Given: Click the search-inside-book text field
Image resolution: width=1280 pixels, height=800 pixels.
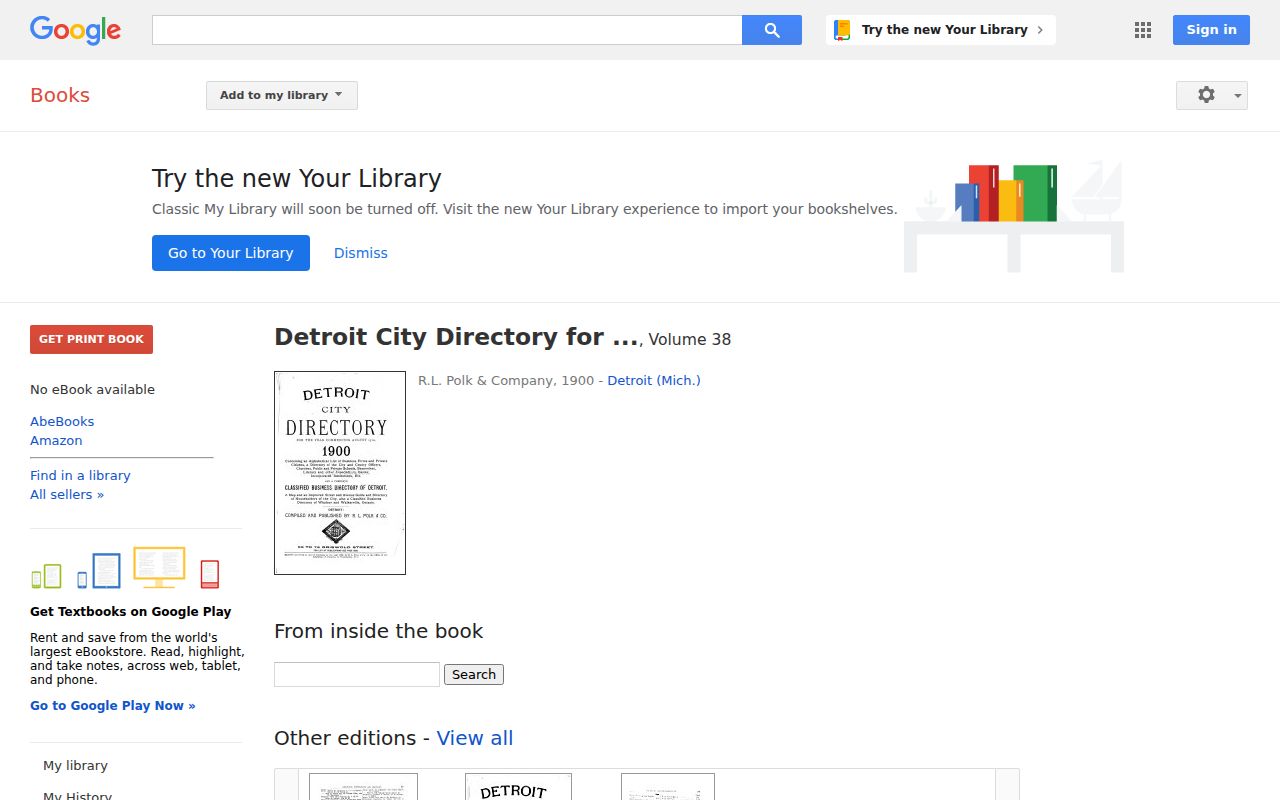Looking at the screenshot, I should point(357,675).
